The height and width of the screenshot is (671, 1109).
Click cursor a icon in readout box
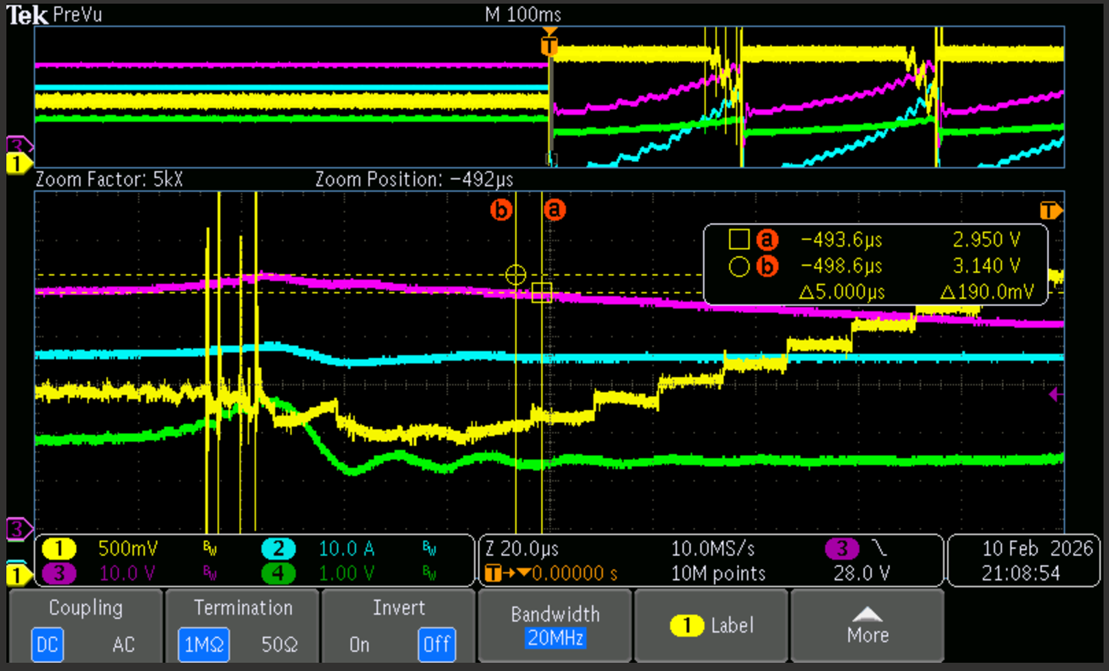pos(767,240)
